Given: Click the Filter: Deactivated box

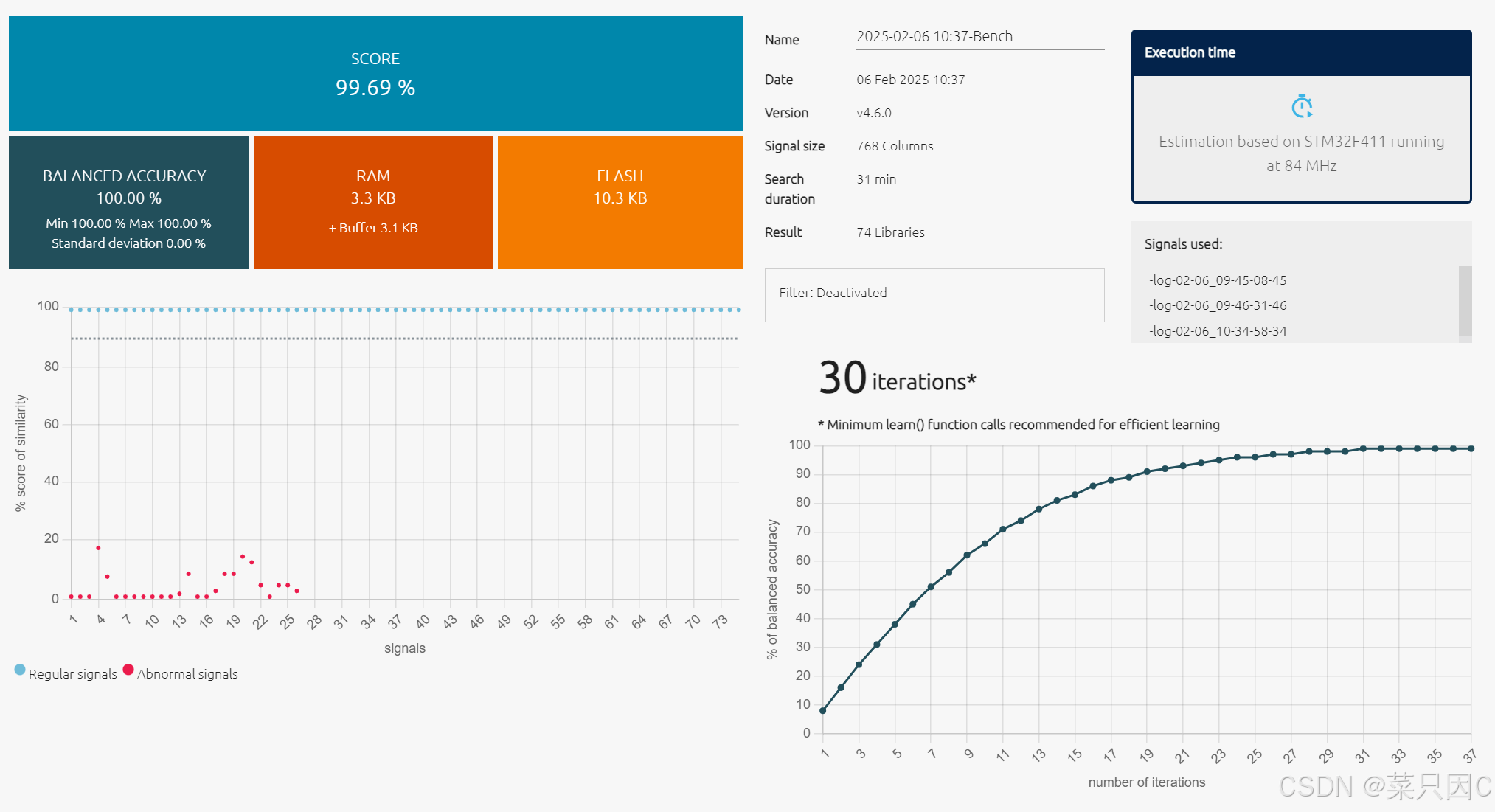Looking at the screenshot, I should 934,294.
